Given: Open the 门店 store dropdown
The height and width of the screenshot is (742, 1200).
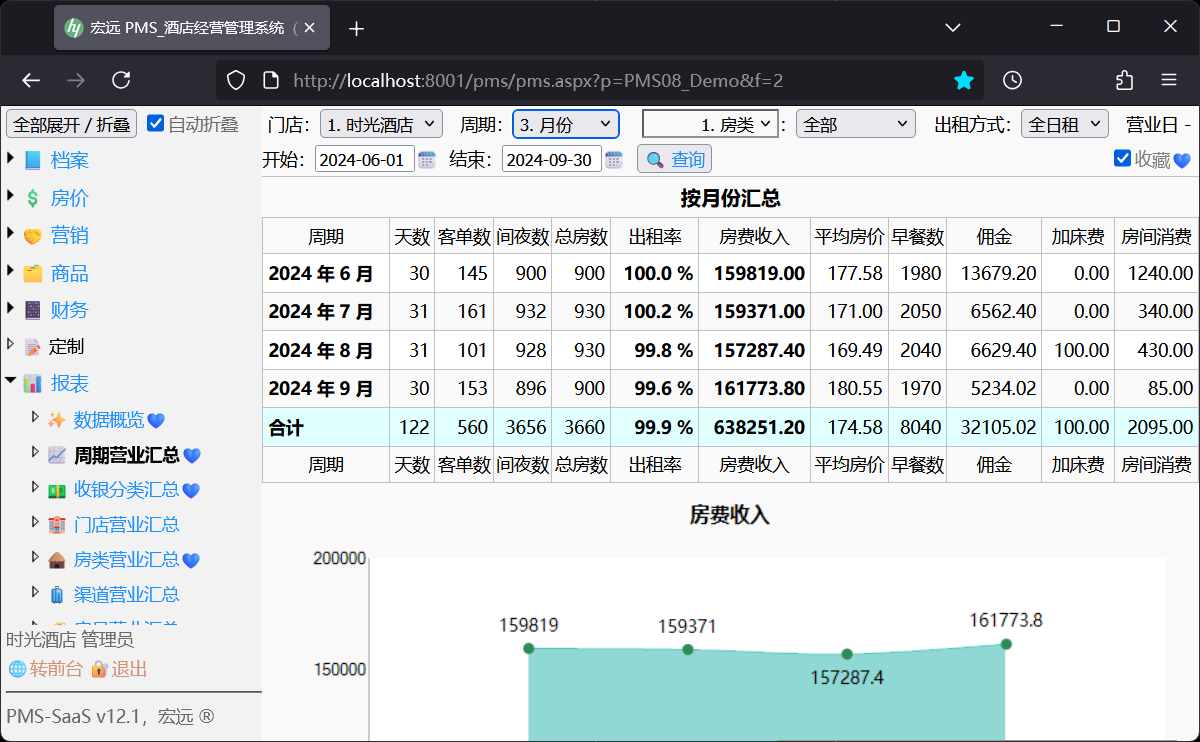Looking at the screenshot, I should click(381, 125).
